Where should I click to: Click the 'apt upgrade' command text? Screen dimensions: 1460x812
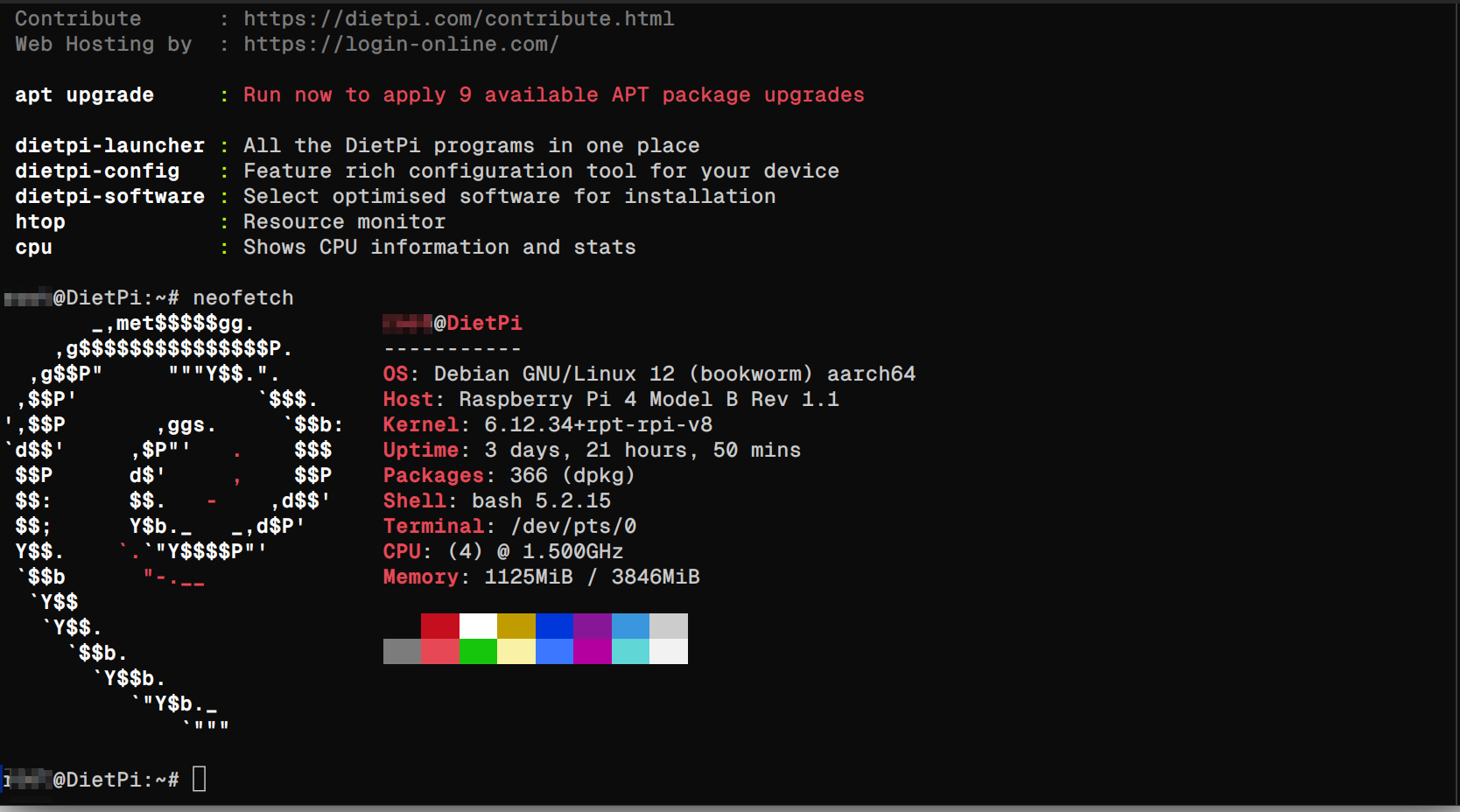(x=84, y=94)
